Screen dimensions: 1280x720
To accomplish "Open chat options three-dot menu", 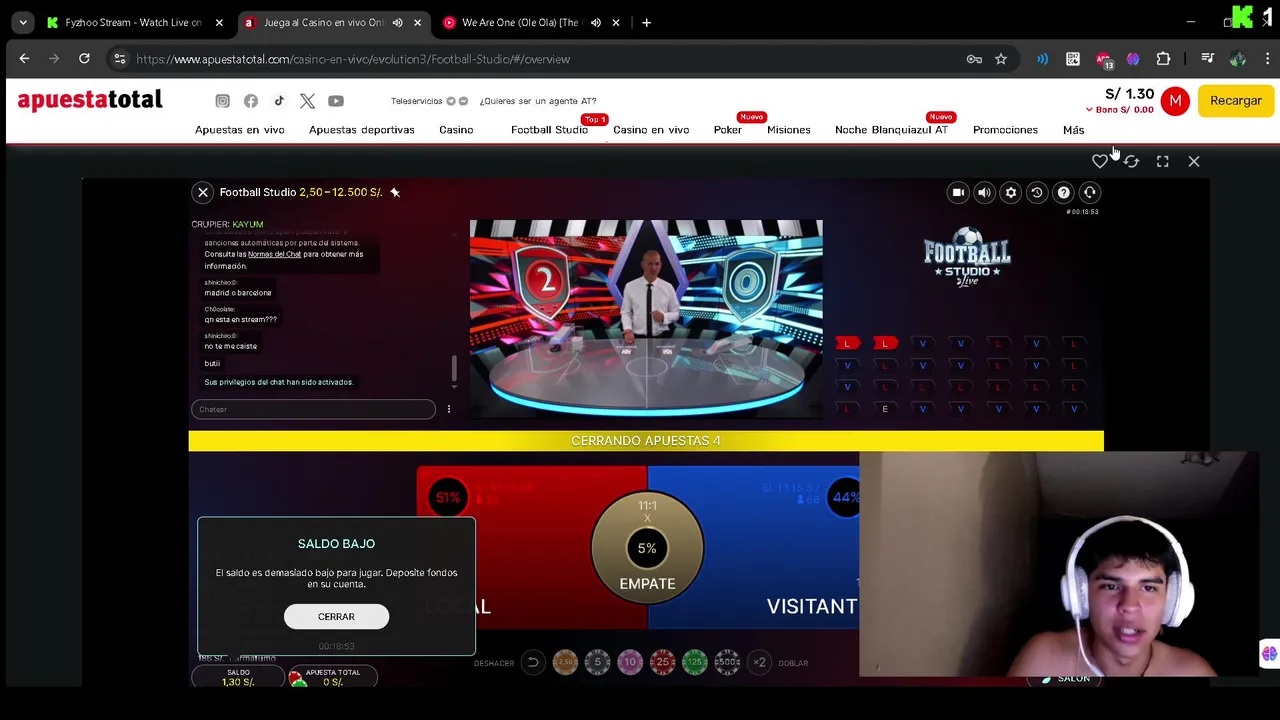I will pos(449,409).
